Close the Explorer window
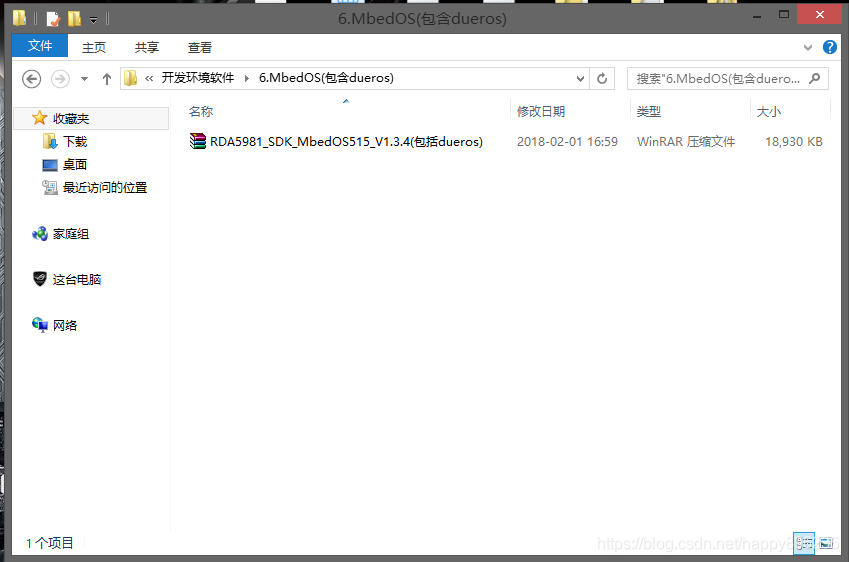Screen dimensions: 849x562 (820, 15)
